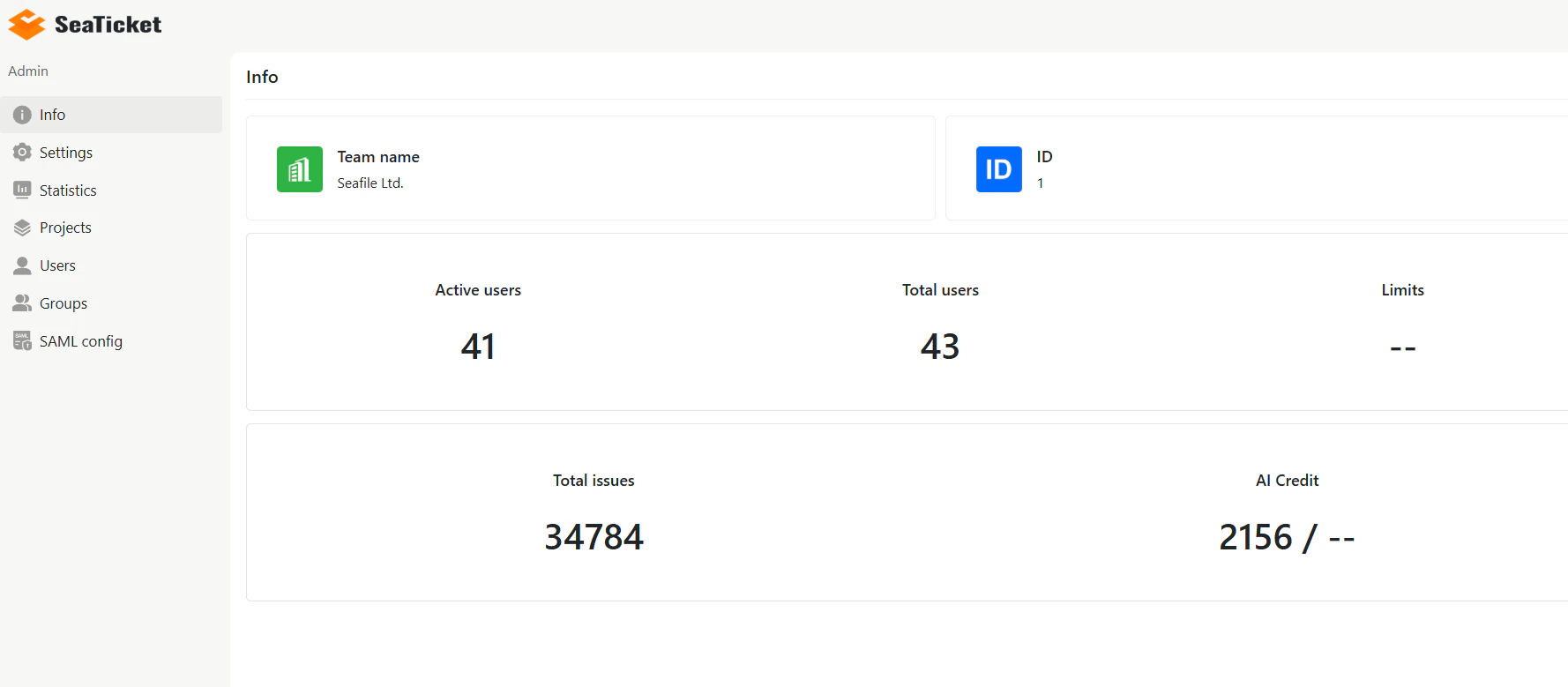Viewport: 1568px width, 687px height.
Task: Go to Statistics in the sidebar
Action: 111,190
